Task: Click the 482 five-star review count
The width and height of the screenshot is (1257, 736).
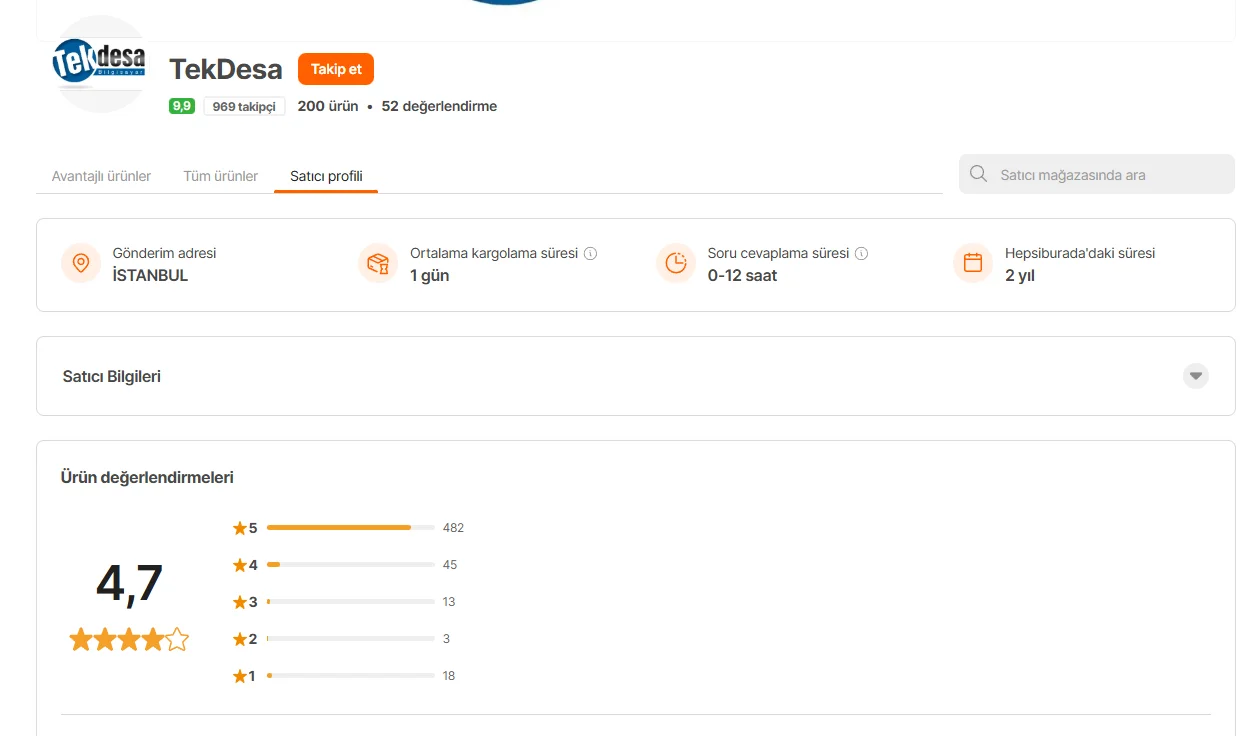Action: (x=453, y=527)
